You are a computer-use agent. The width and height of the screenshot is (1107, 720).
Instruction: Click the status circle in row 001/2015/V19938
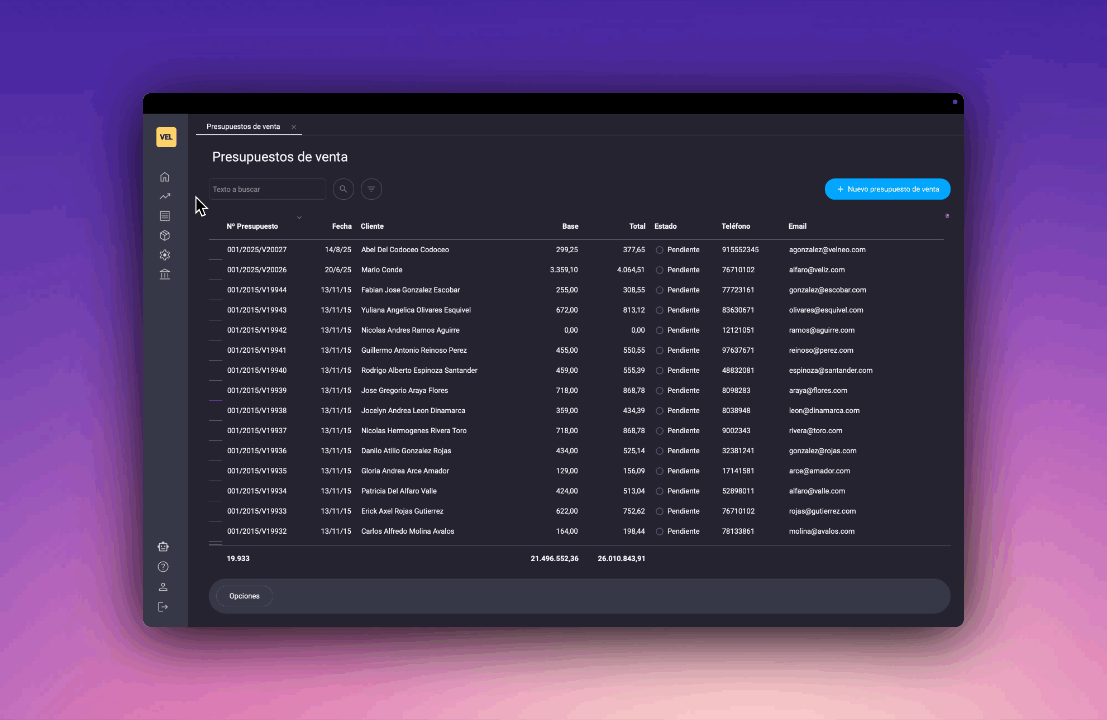point(659,411)
